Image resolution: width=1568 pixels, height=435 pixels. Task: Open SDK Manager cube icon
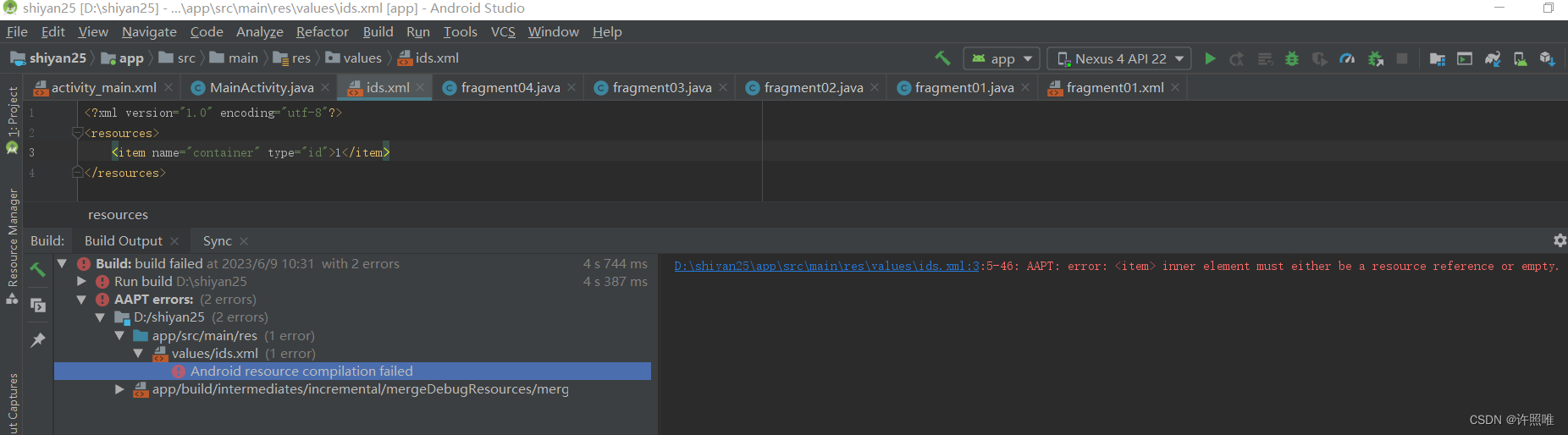(x=1548, y=58)
